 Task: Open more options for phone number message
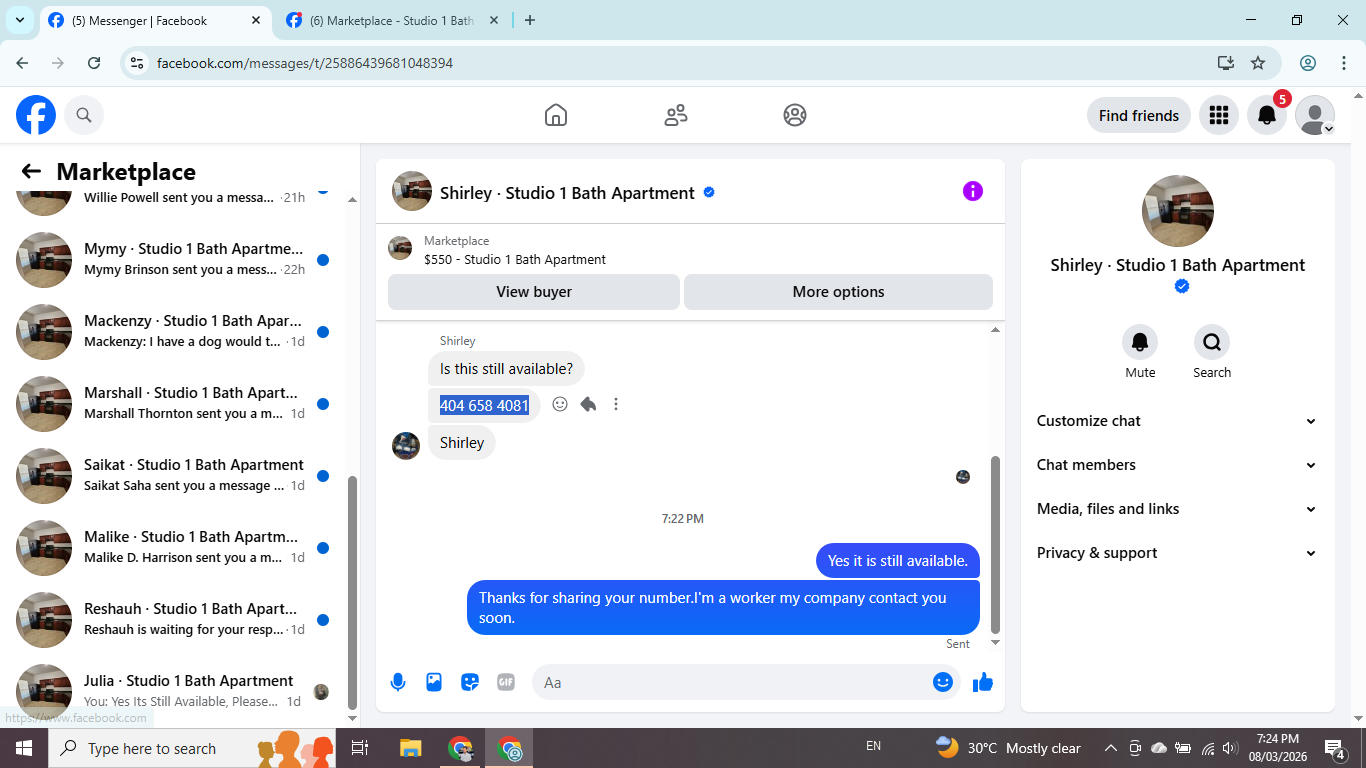tap(616, 404)
